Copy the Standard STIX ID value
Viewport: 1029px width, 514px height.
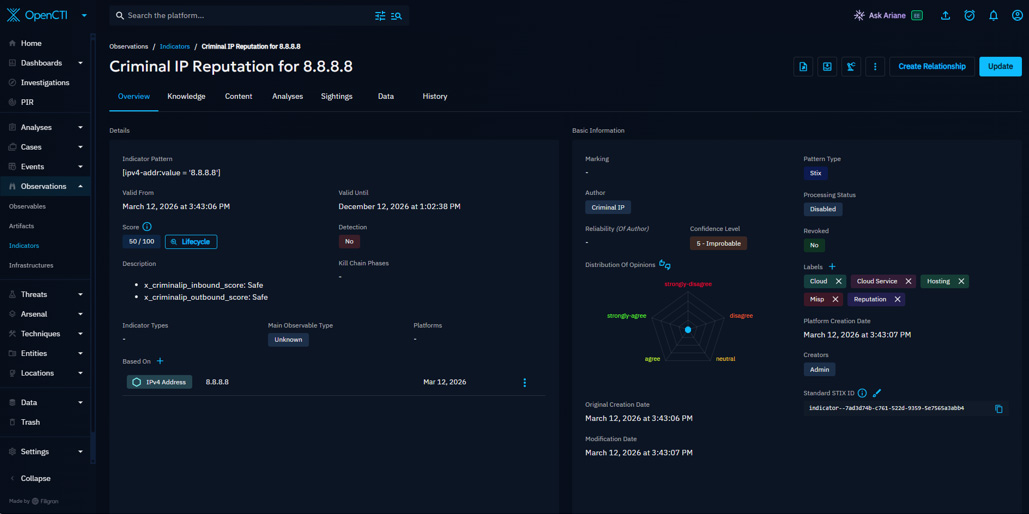(999, 409)
